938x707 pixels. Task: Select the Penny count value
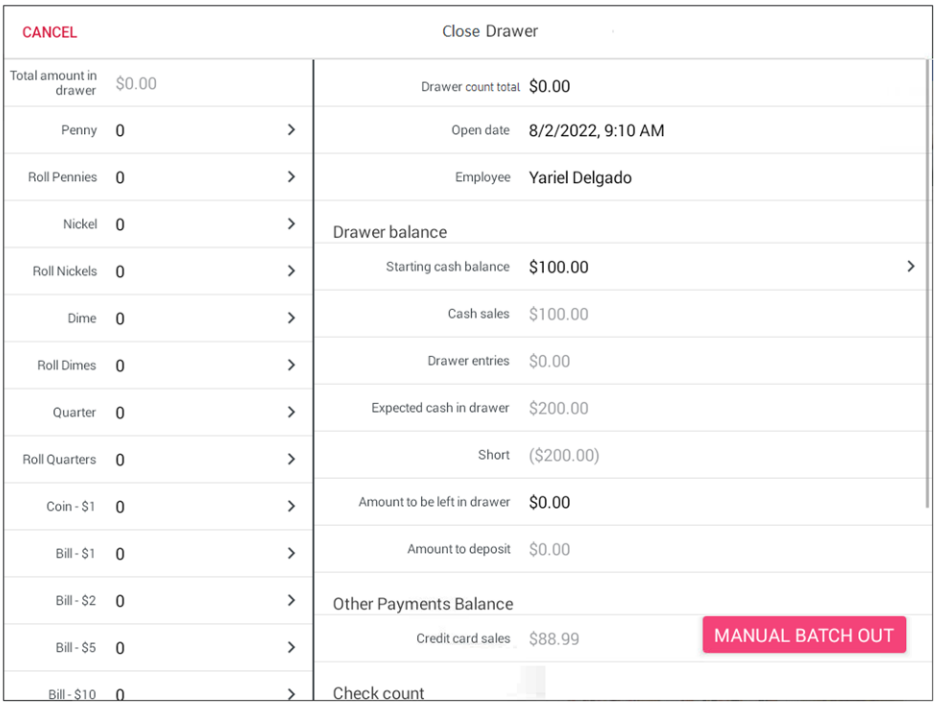pos(121,131)
